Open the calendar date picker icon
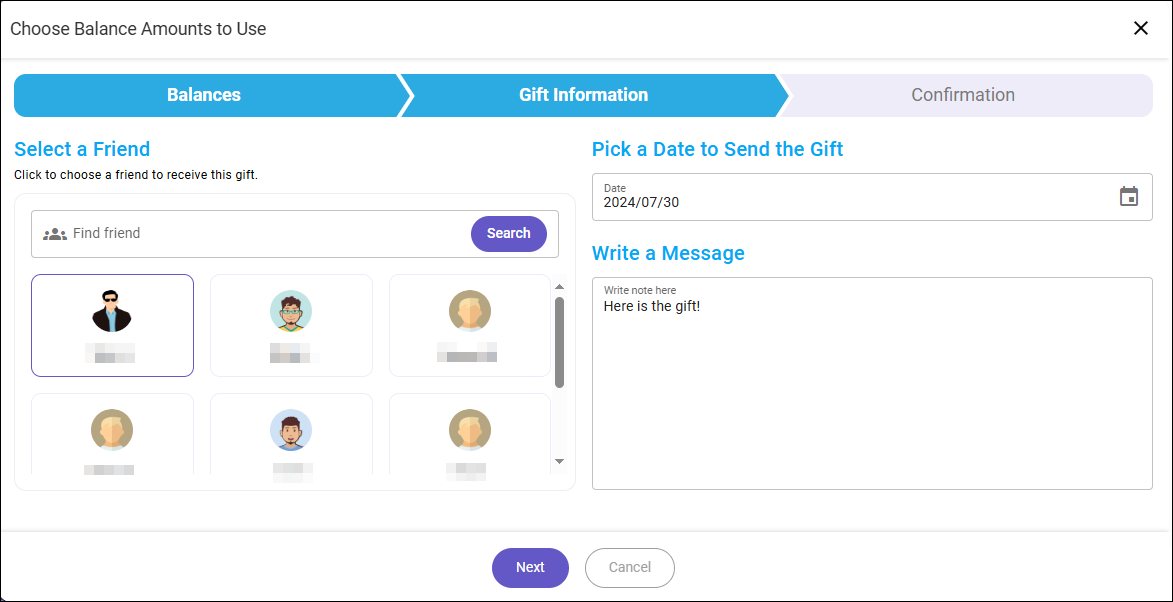This screenshot has height=602, width=1173. [x=1128, y=197]
